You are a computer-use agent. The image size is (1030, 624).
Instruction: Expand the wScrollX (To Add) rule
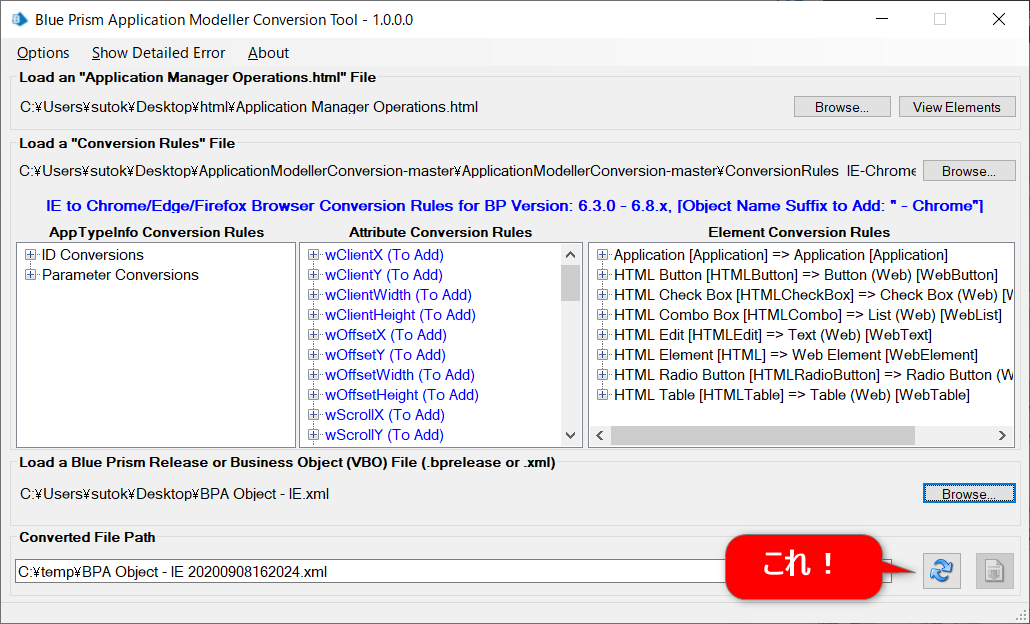313,415
